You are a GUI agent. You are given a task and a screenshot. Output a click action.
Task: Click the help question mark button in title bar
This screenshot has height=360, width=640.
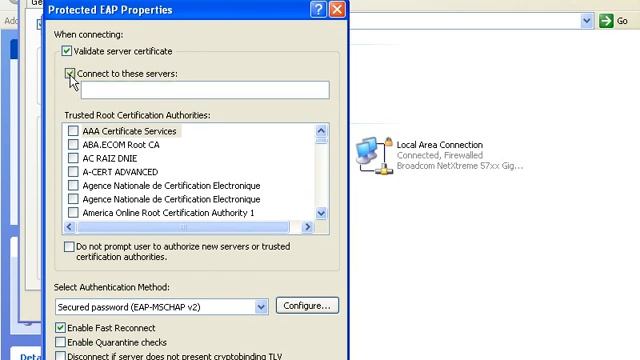coord(318,9)
